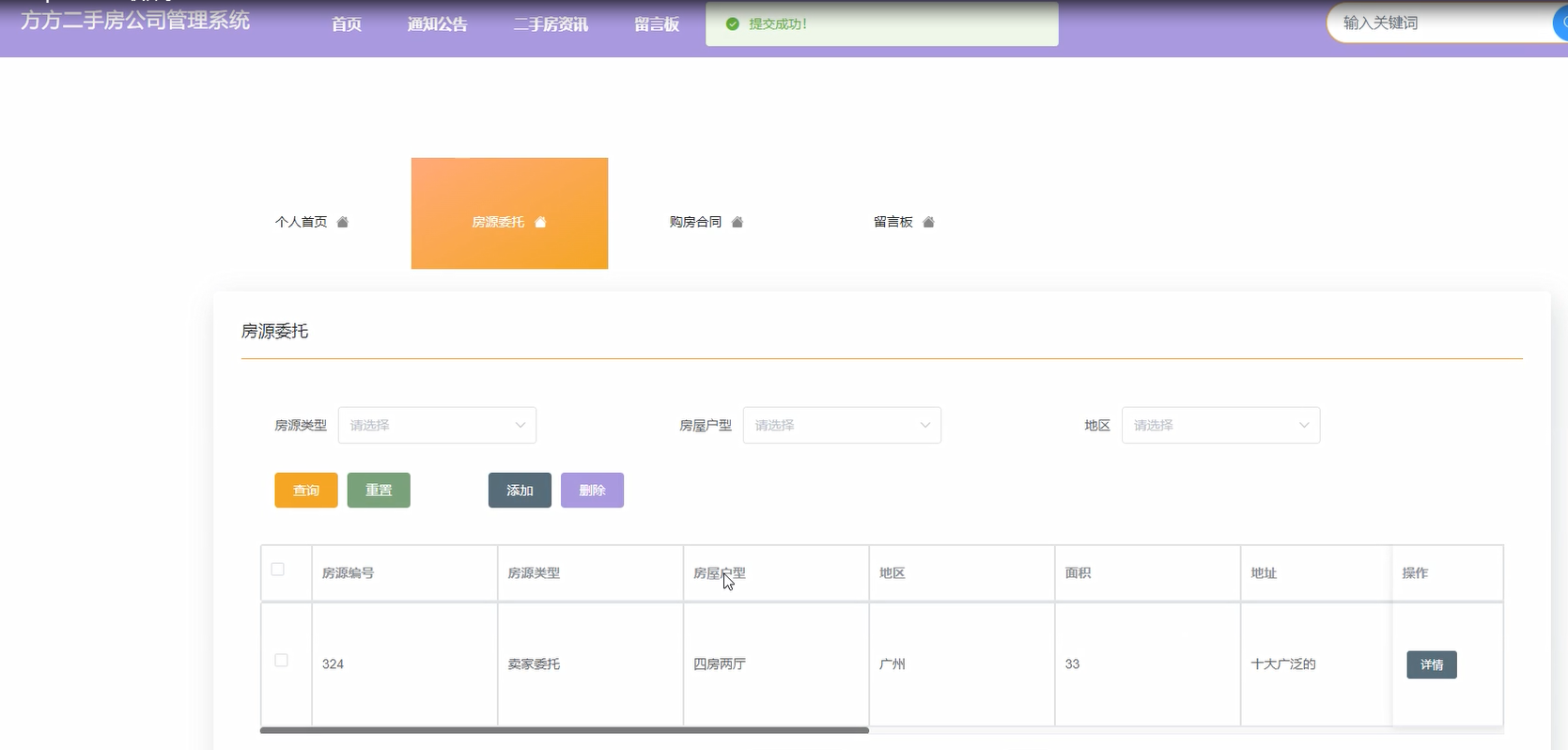
Task: Toggle select-all checkbox in table header
Action: 277,569
